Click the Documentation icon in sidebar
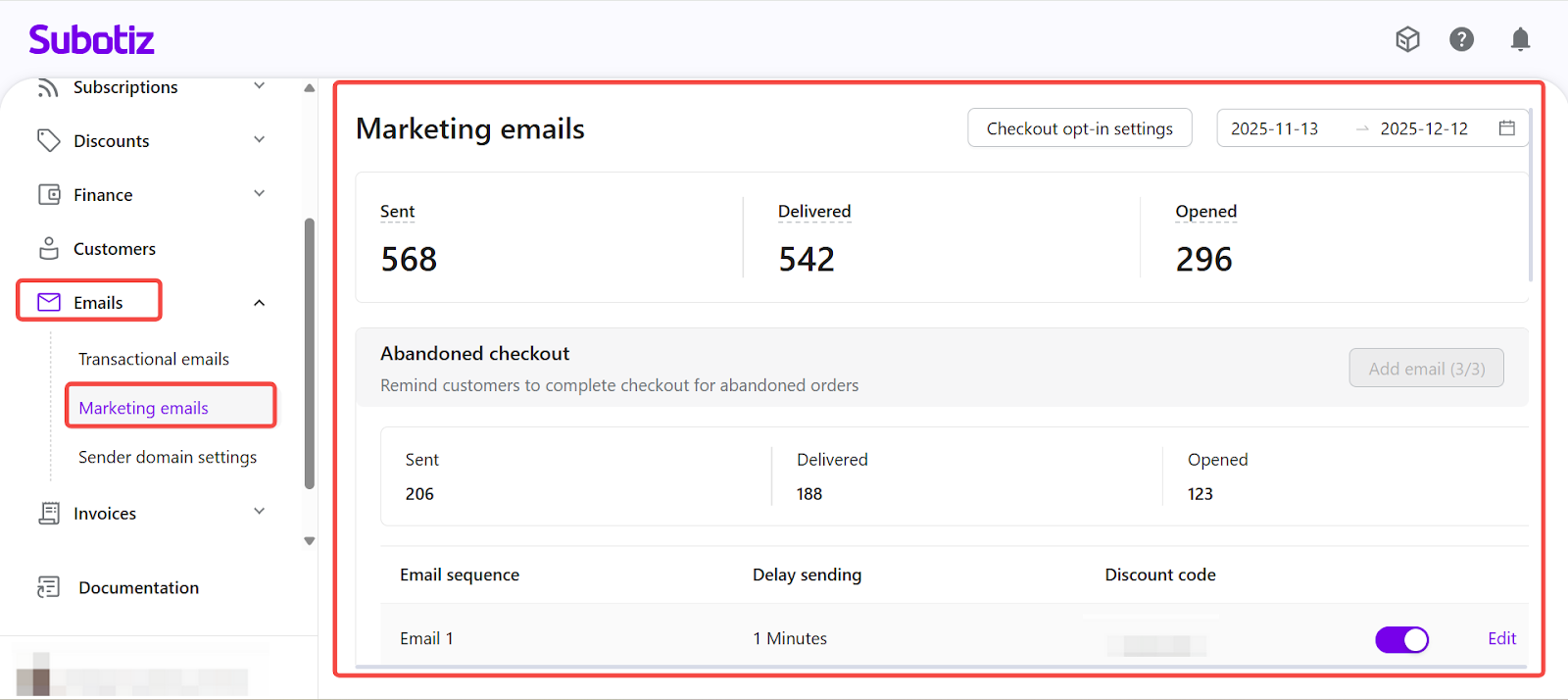 (48, 587)
